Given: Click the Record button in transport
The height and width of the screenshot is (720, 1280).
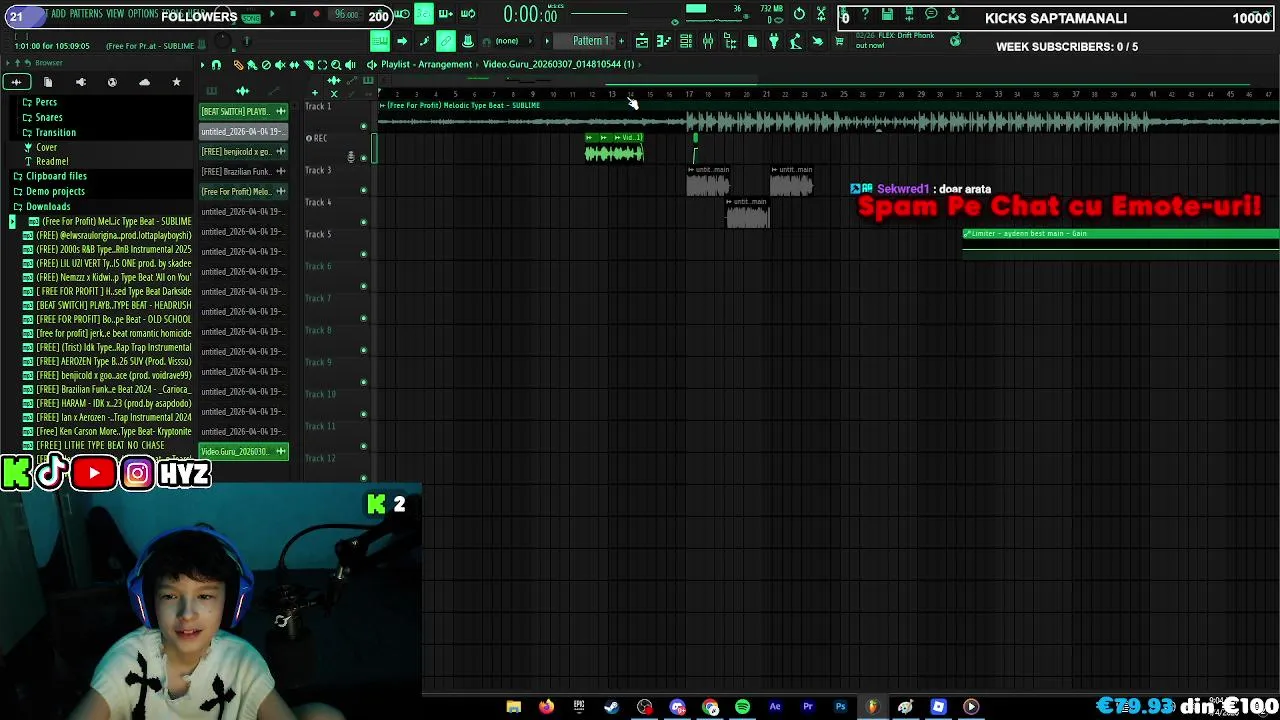Looking at the screenshot, I should [316, 15].
